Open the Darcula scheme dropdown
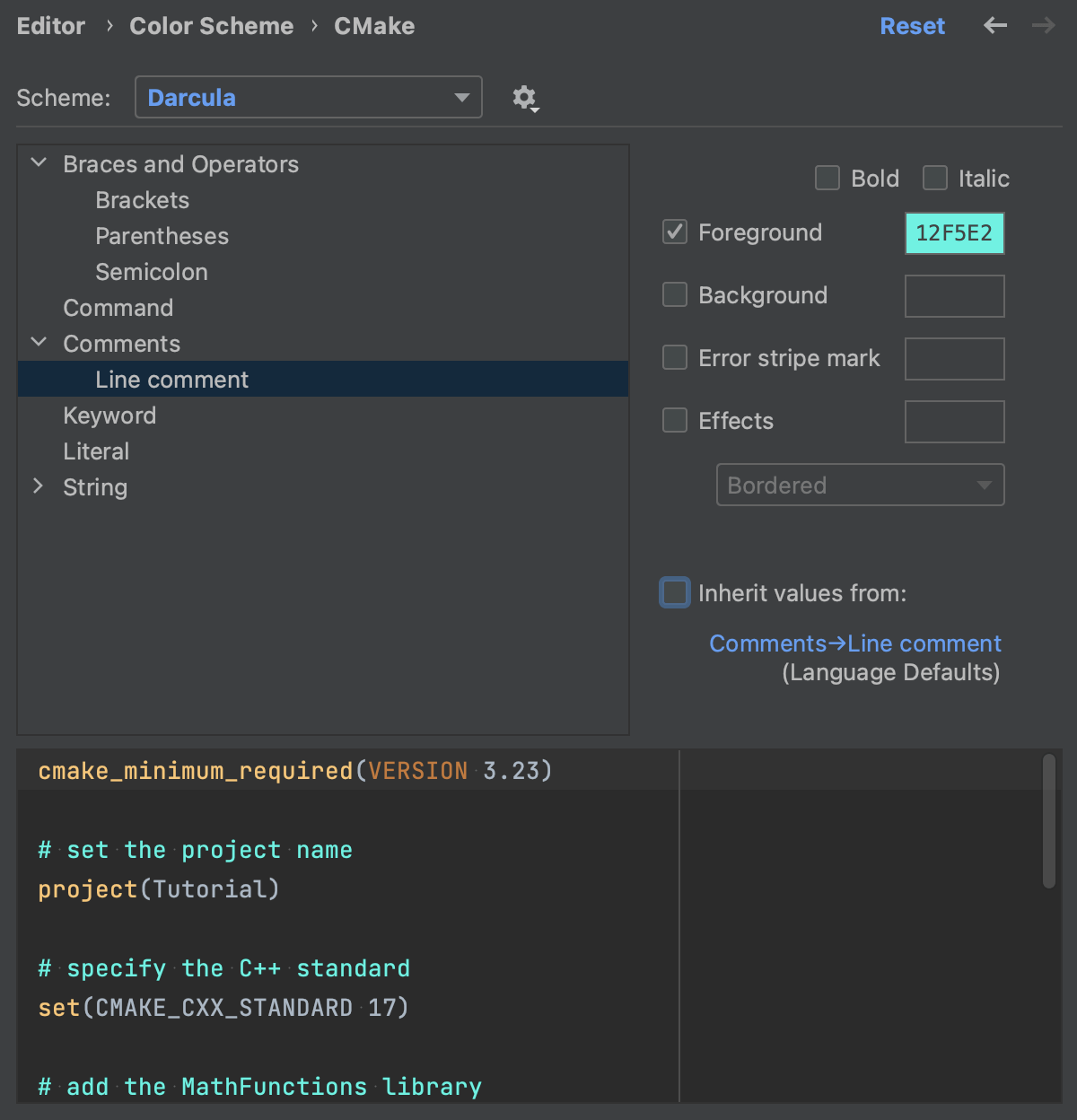 [x=308, y=98]
